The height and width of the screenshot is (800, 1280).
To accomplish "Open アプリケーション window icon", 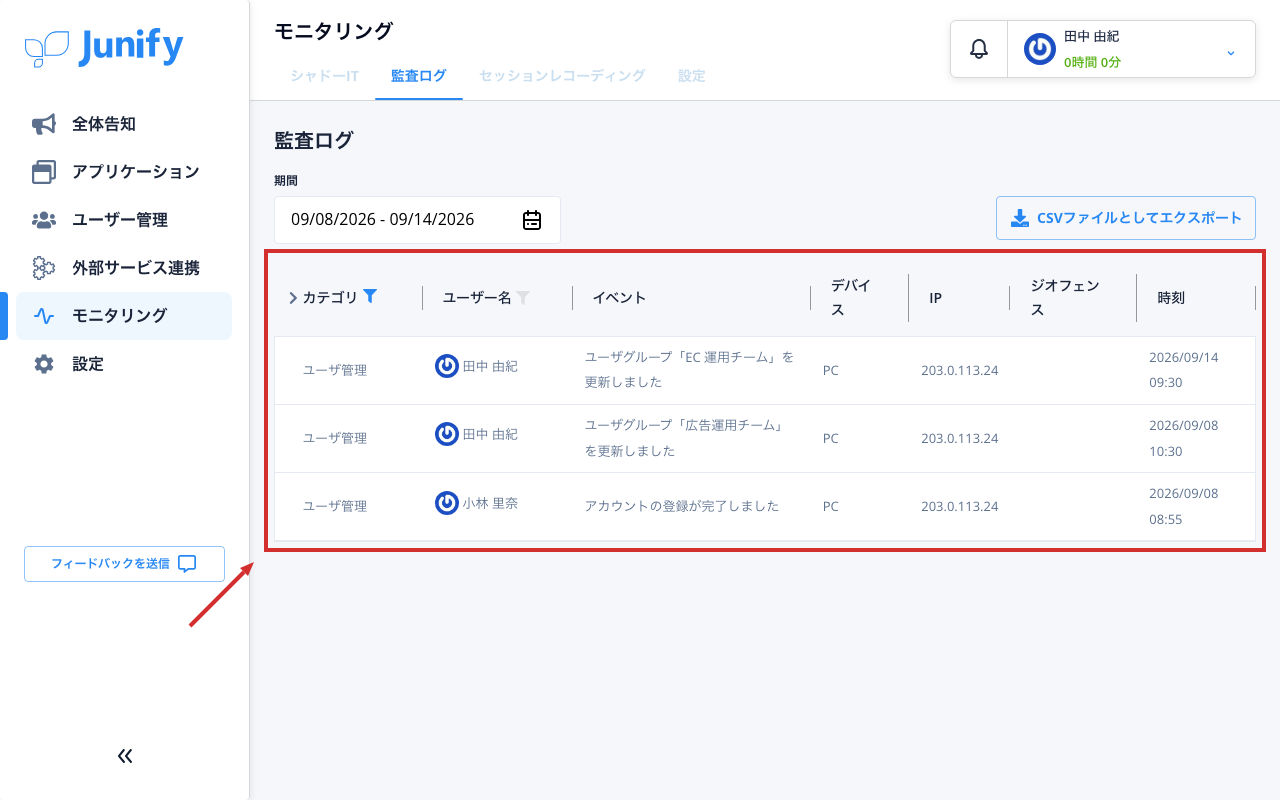I will 44,172.
